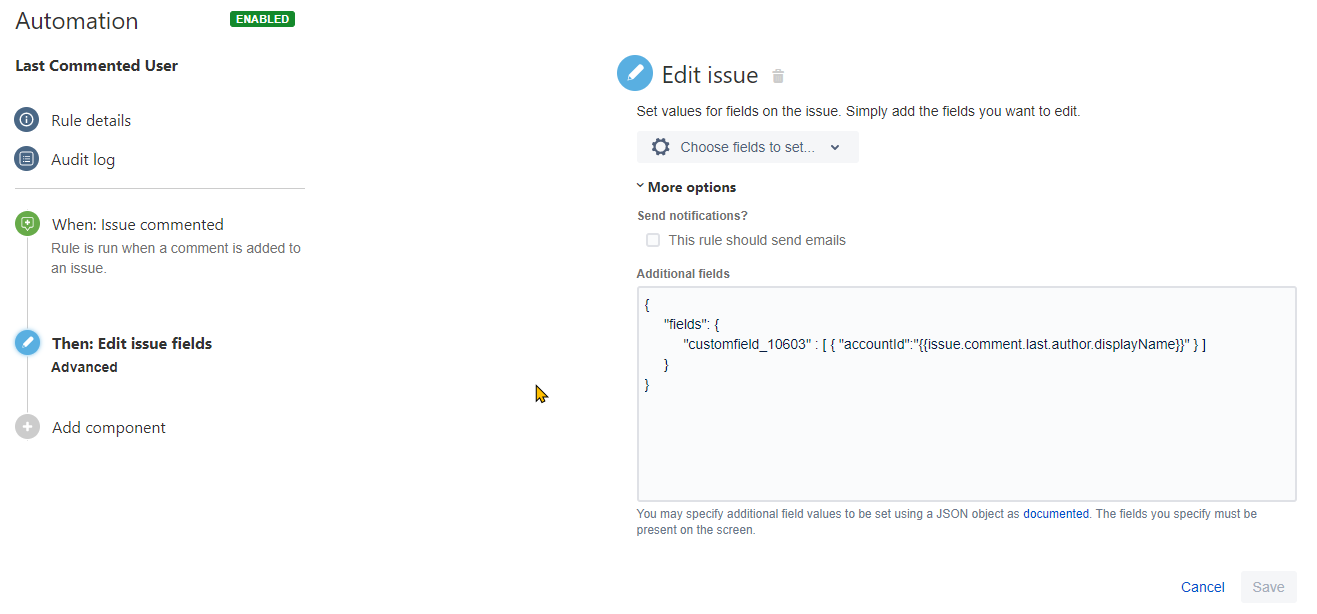Select the green Issue commented trigger icon

click(x=27, y=224)
